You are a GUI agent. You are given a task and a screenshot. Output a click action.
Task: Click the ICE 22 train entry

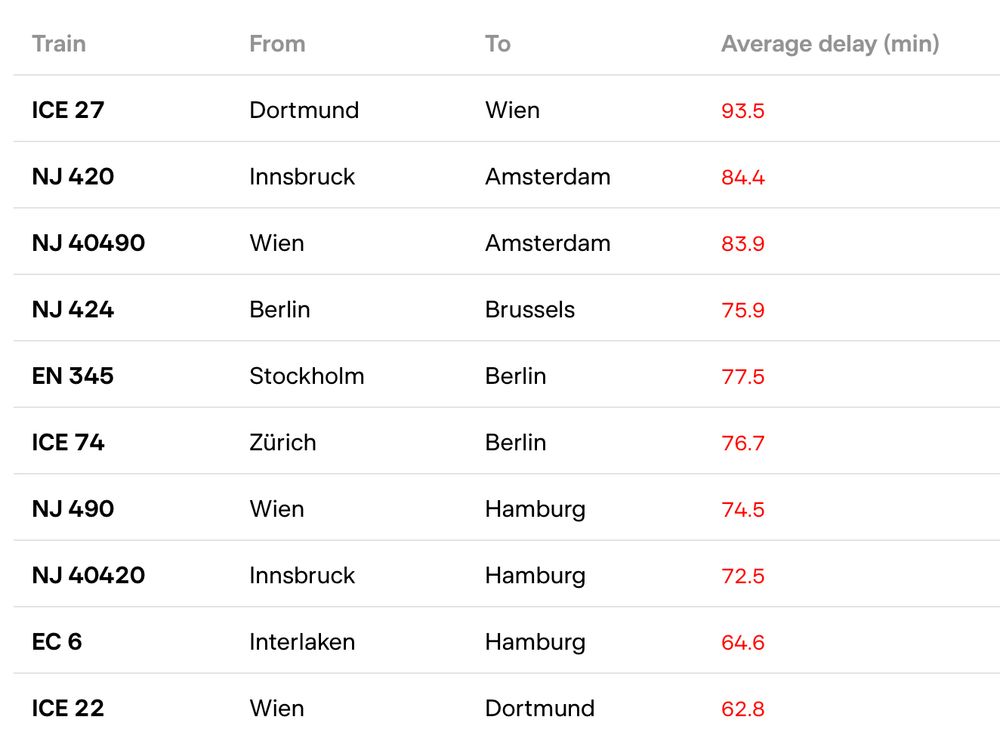tap(68, 708)
